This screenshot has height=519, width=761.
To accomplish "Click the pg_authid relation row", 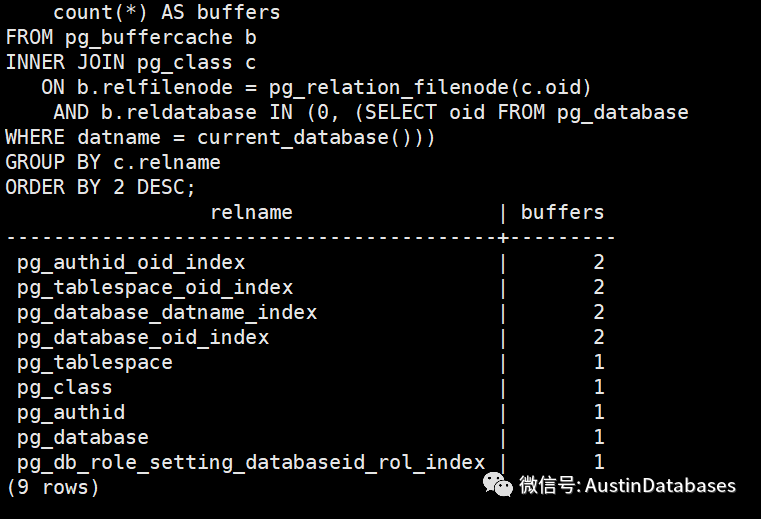I will [71, 412].
